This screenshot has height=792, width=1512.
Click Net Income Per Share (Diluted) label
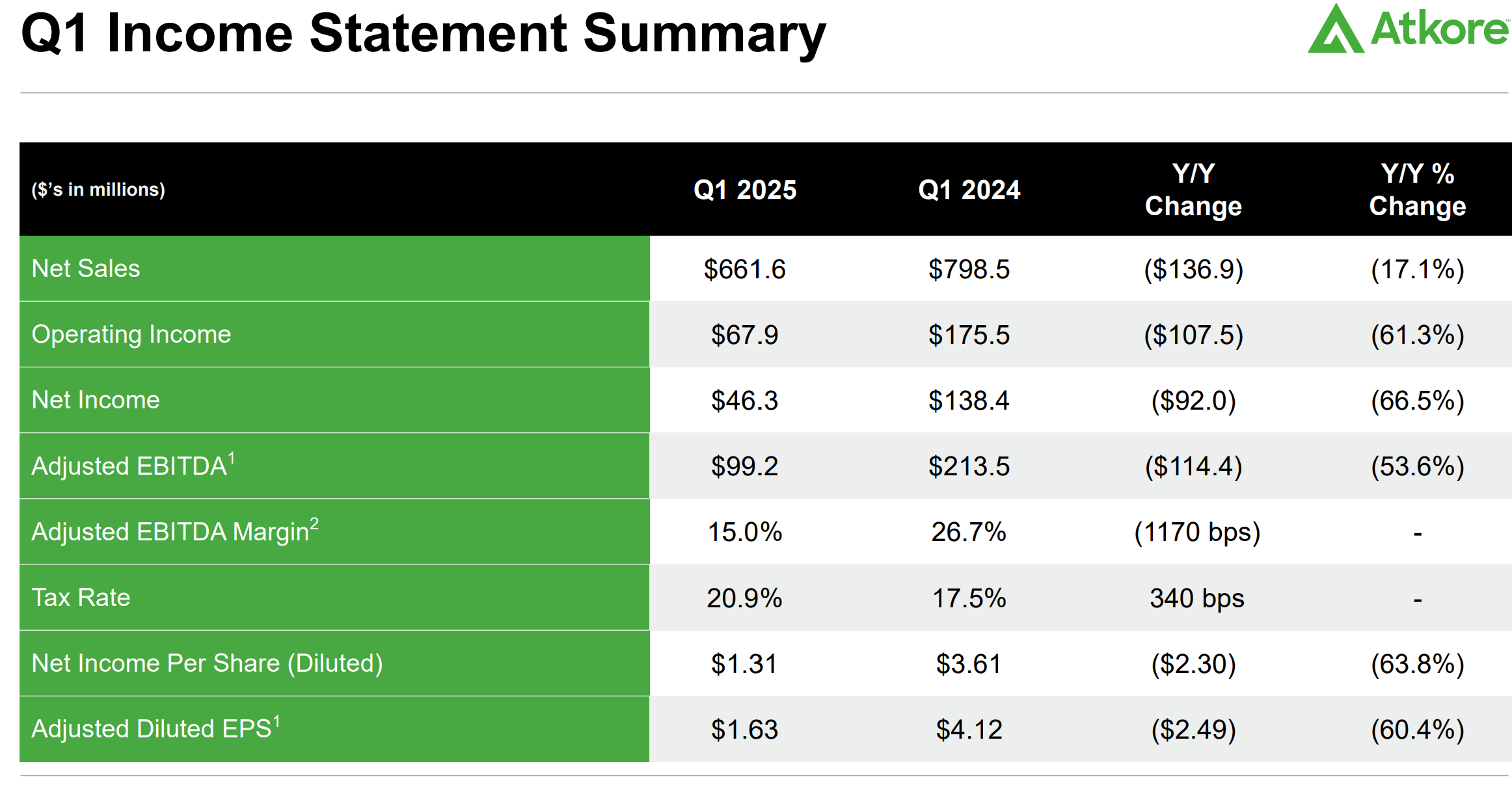[x=207, y=663]
